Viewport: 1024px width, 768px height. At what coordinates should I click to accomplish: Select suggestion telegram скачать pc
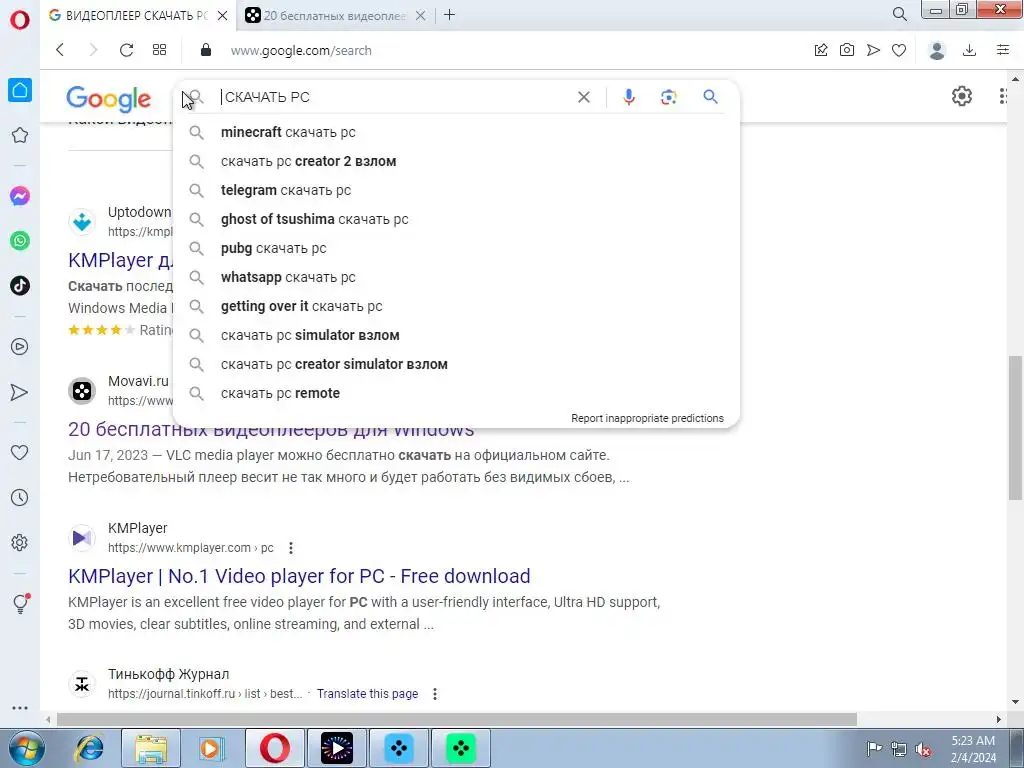tap(456, 190)
